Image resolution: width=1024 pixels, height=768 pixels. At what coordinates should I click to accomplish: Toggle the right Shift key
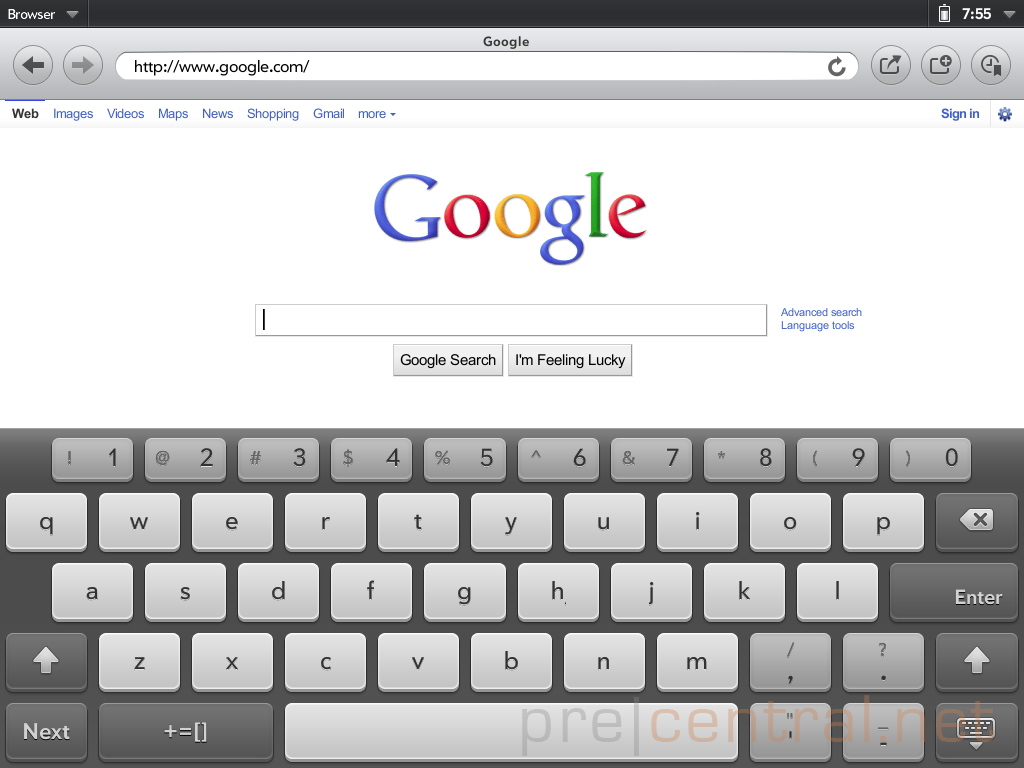click(976, 661)
